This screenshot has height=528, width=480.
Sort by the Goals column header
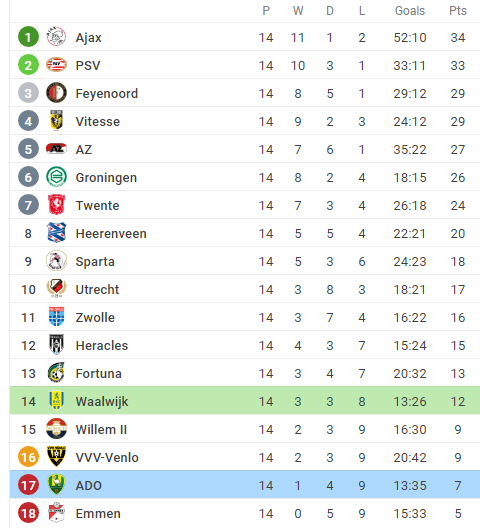click(410, 11)
